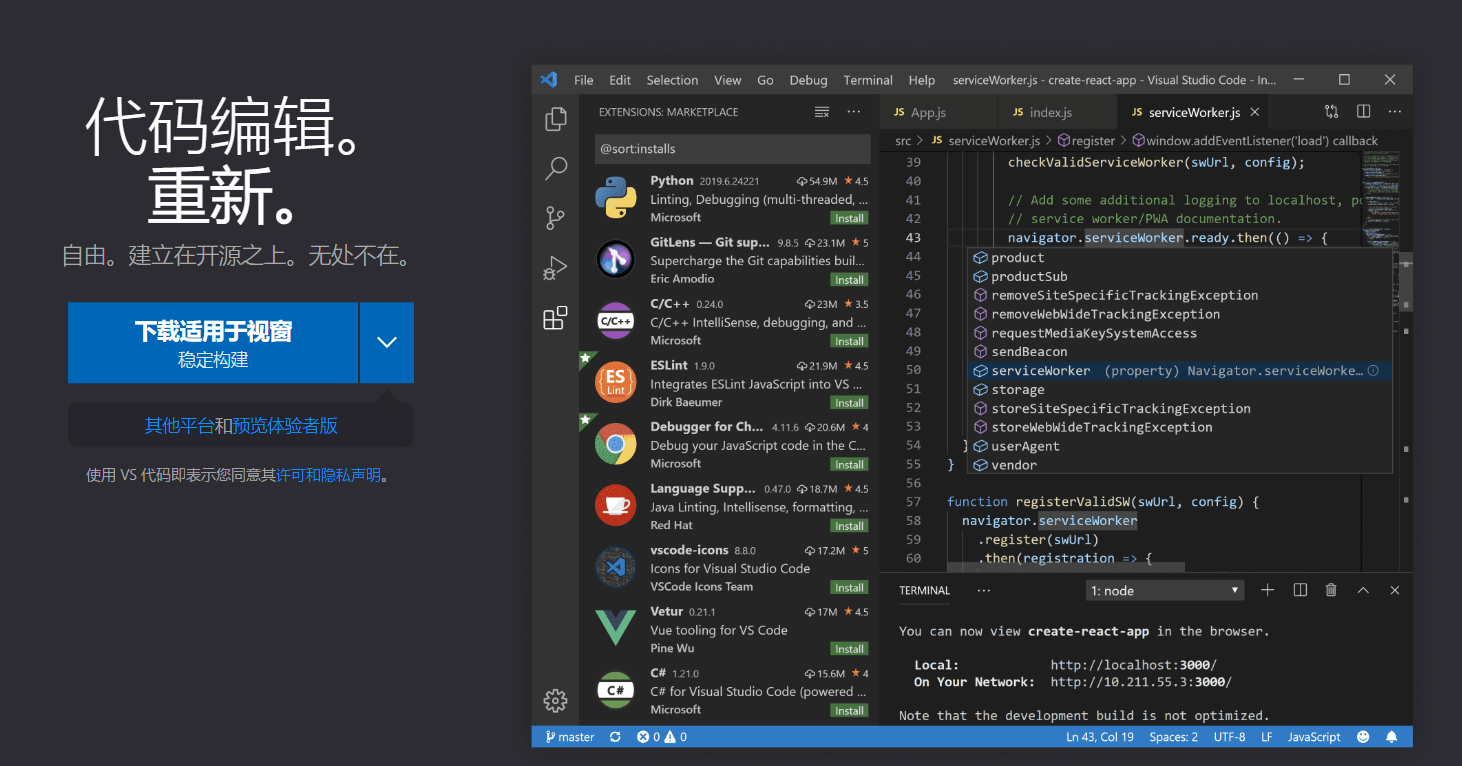This screenshot has width=1462, height=766.
Task: Open terminal panel overflow ellipsis
Action: 983,590
